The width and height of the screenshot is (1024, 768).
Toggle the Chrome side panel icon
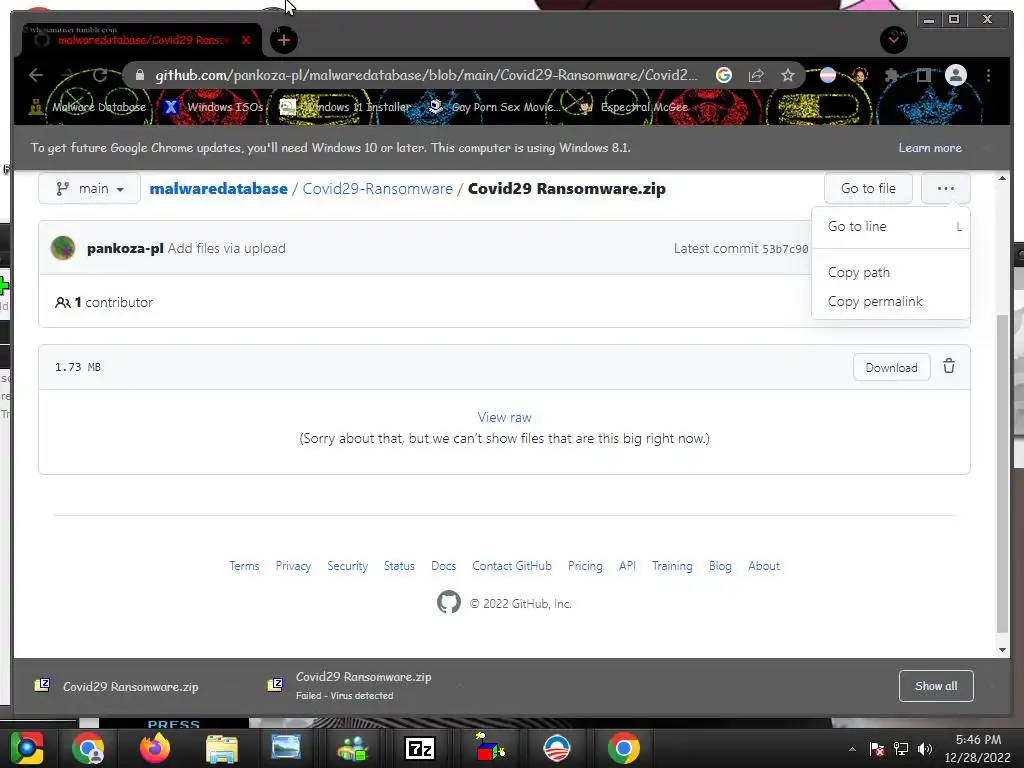[923, 75]
